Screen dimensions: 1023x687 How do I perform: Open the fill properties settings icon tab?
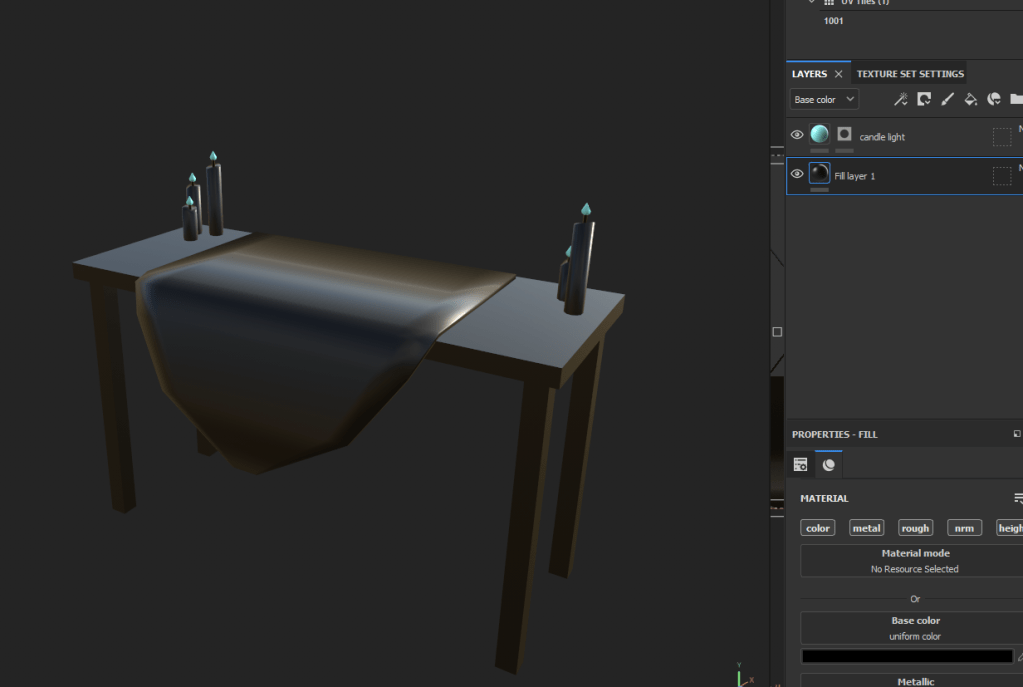click(801, 465)
